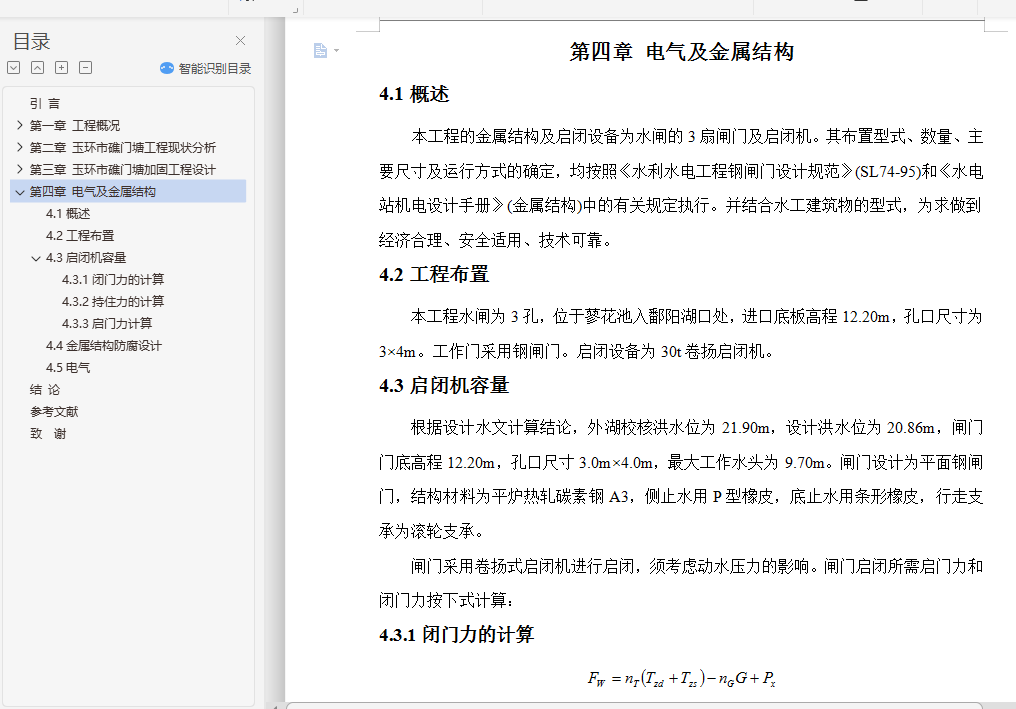Jump to 致谢 in outline
1016x709 pixels.
(x=48, y=434)
